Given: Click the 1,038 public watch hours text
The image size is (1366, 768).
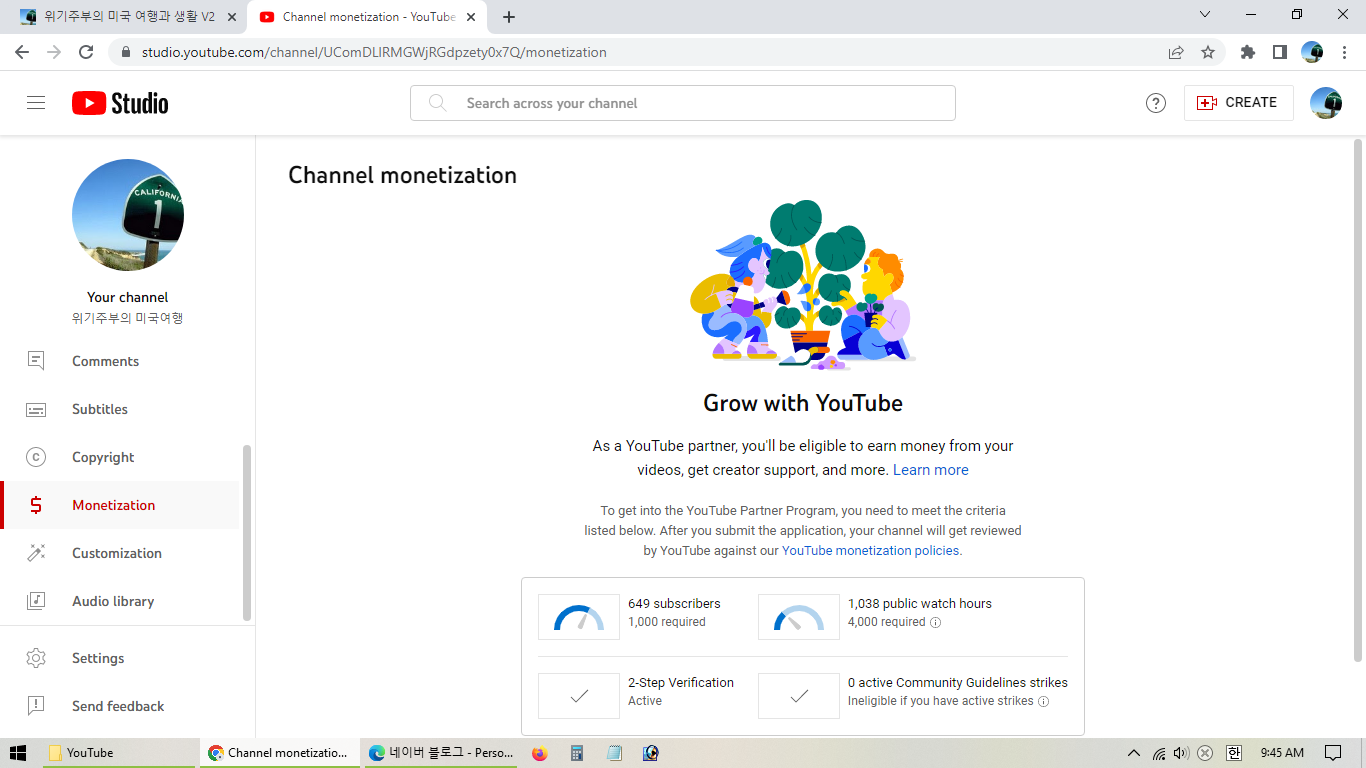Looking at the screenshot, I should [920, 604].
